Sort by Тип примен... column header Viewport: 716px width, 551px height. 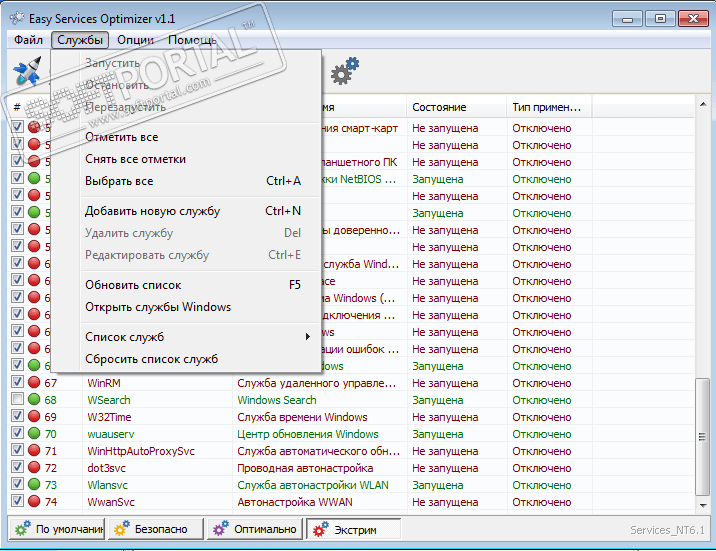549,107
